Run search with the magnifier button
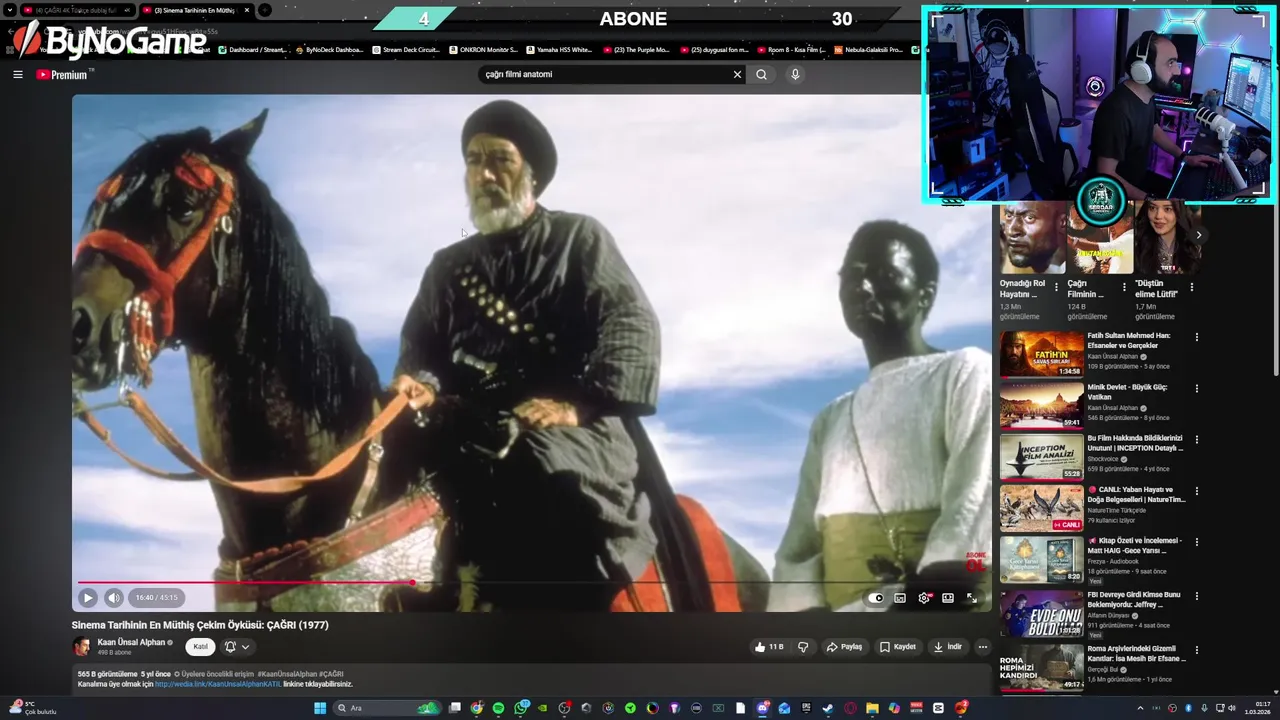 (762, 74)
